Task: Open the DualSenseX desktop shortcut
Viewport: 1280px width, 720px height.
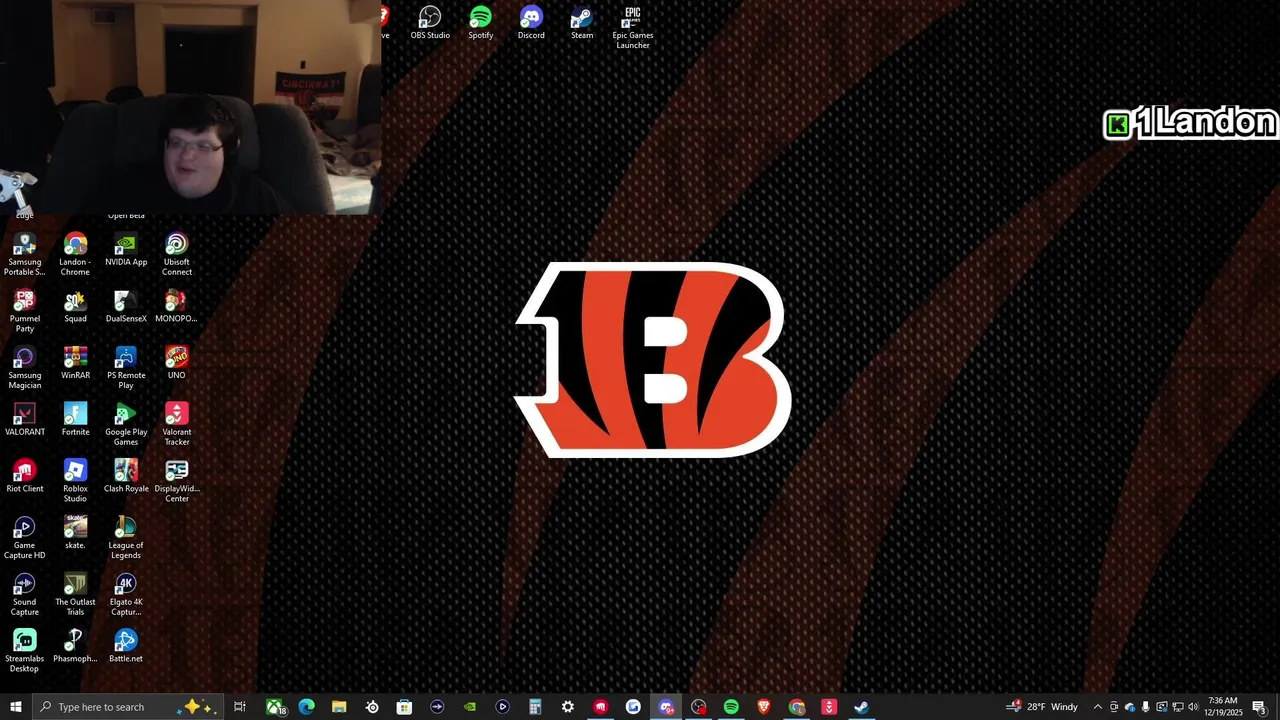Action: [x=126, y=307]
